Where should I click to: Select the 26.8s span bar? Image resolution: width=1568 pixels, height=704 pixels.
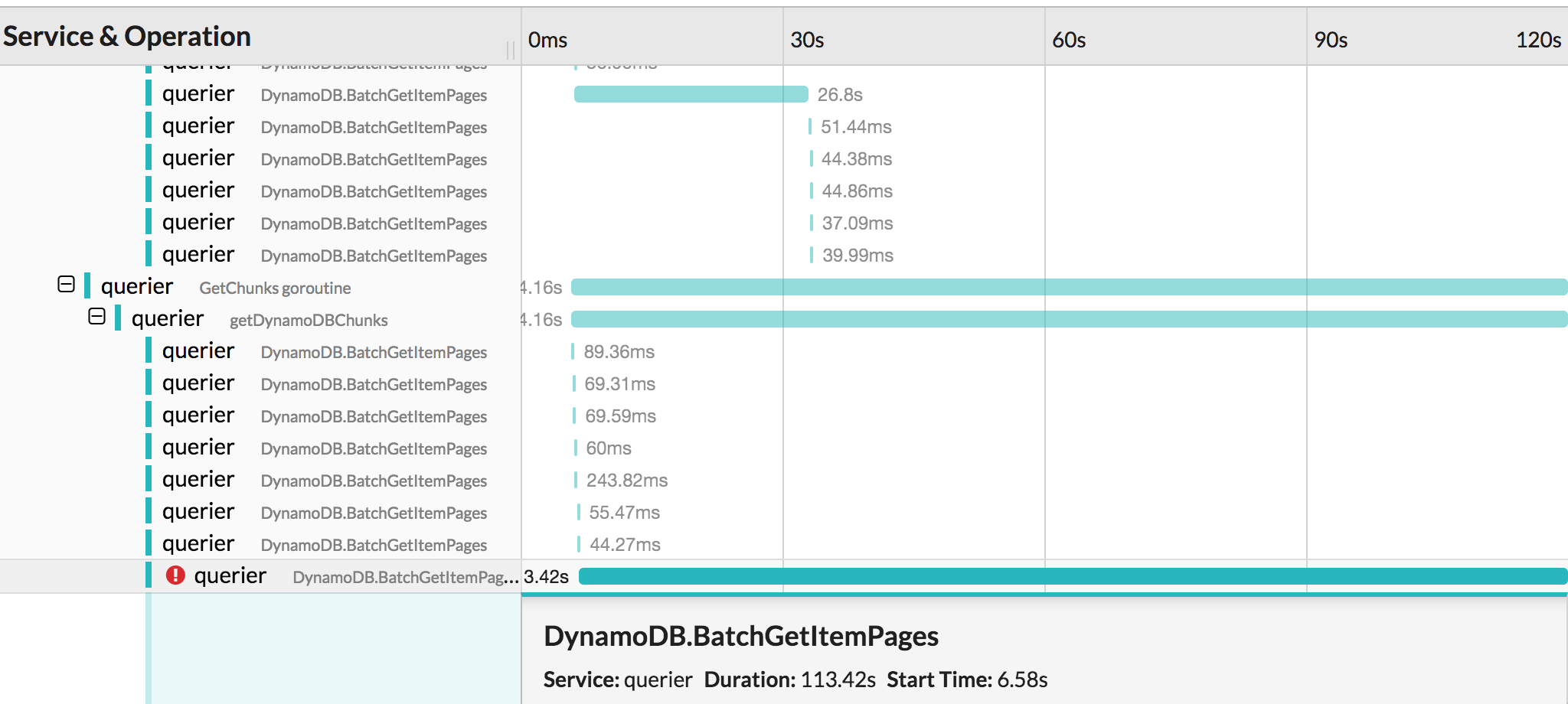point(691,94)
